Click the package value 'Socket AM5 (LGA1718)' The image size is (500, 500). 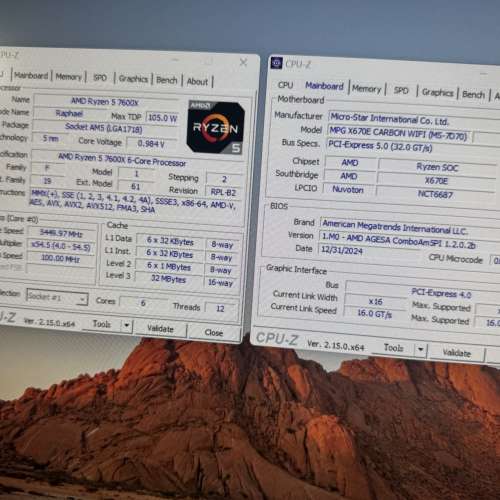click(x=104, y=128)
